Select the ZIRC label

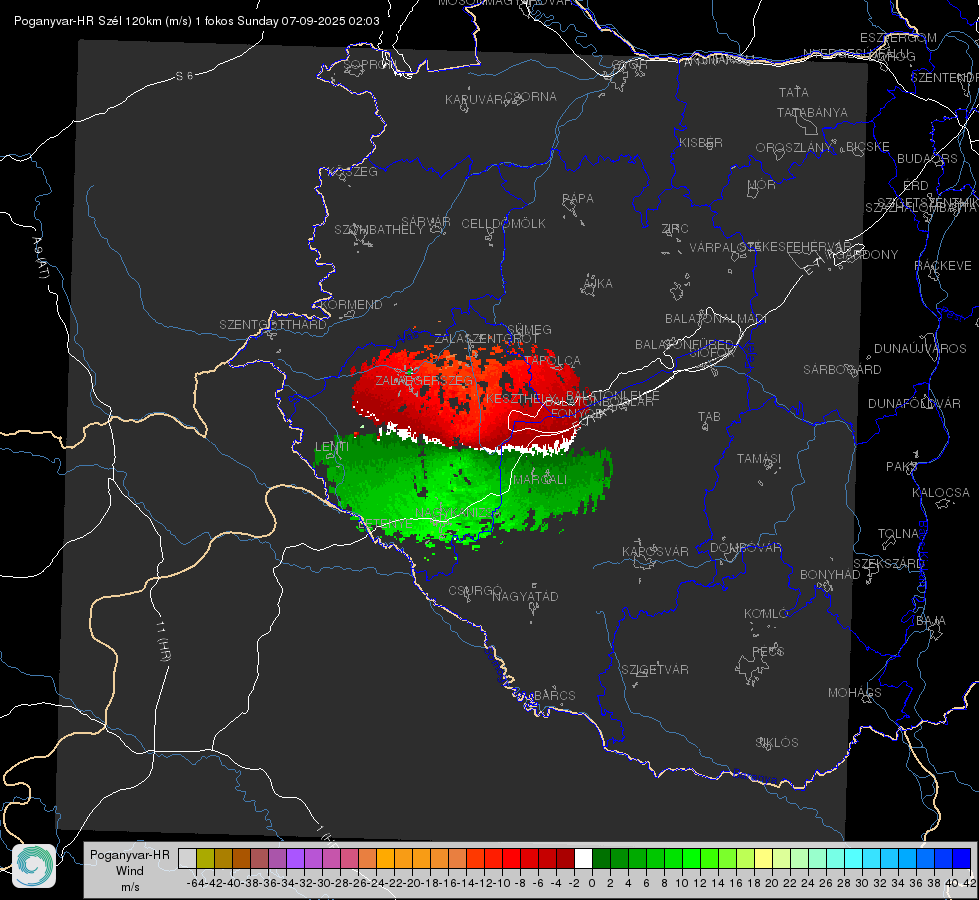[x=675, y=229]
